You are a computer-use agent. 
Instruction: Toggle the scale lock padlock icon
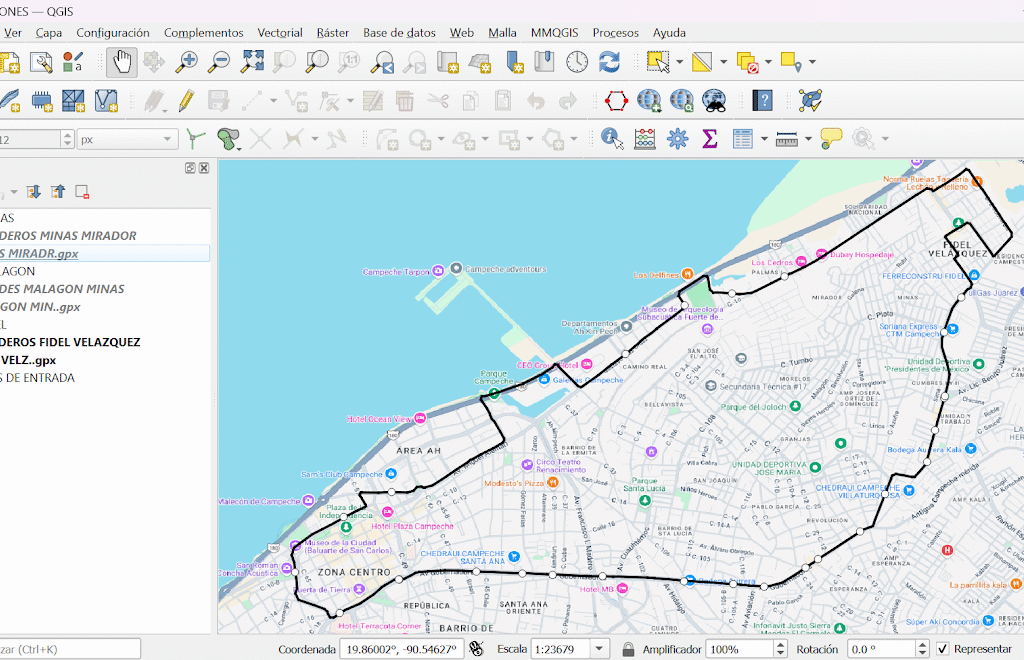628,649
